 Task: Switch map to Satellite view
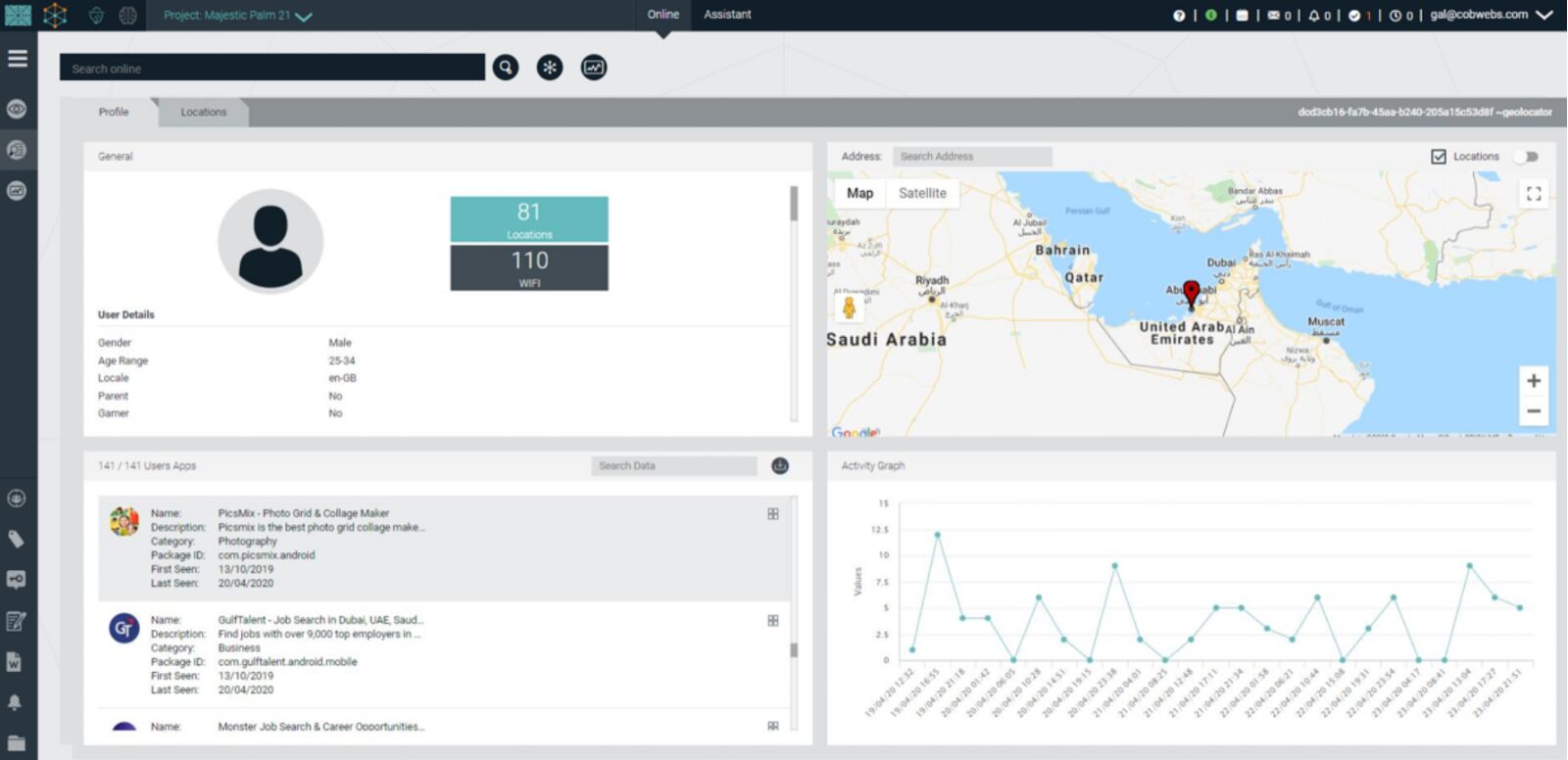(x=922, y=194)
